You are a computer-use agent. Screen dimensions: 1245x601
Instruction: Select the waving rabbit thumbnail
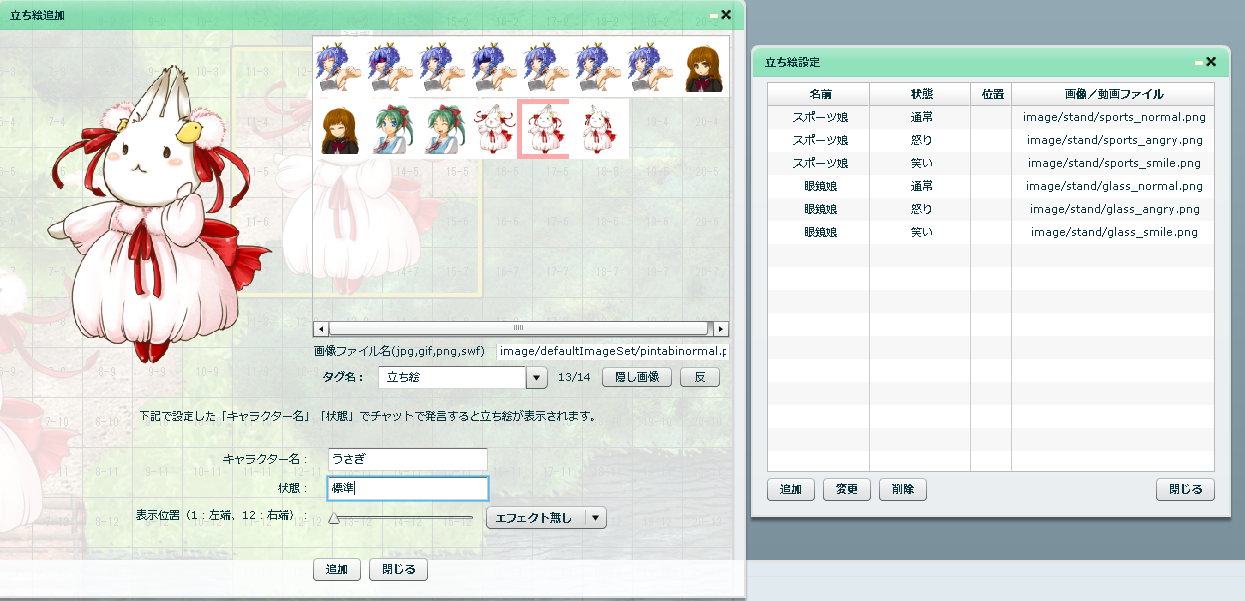(496, 131)
